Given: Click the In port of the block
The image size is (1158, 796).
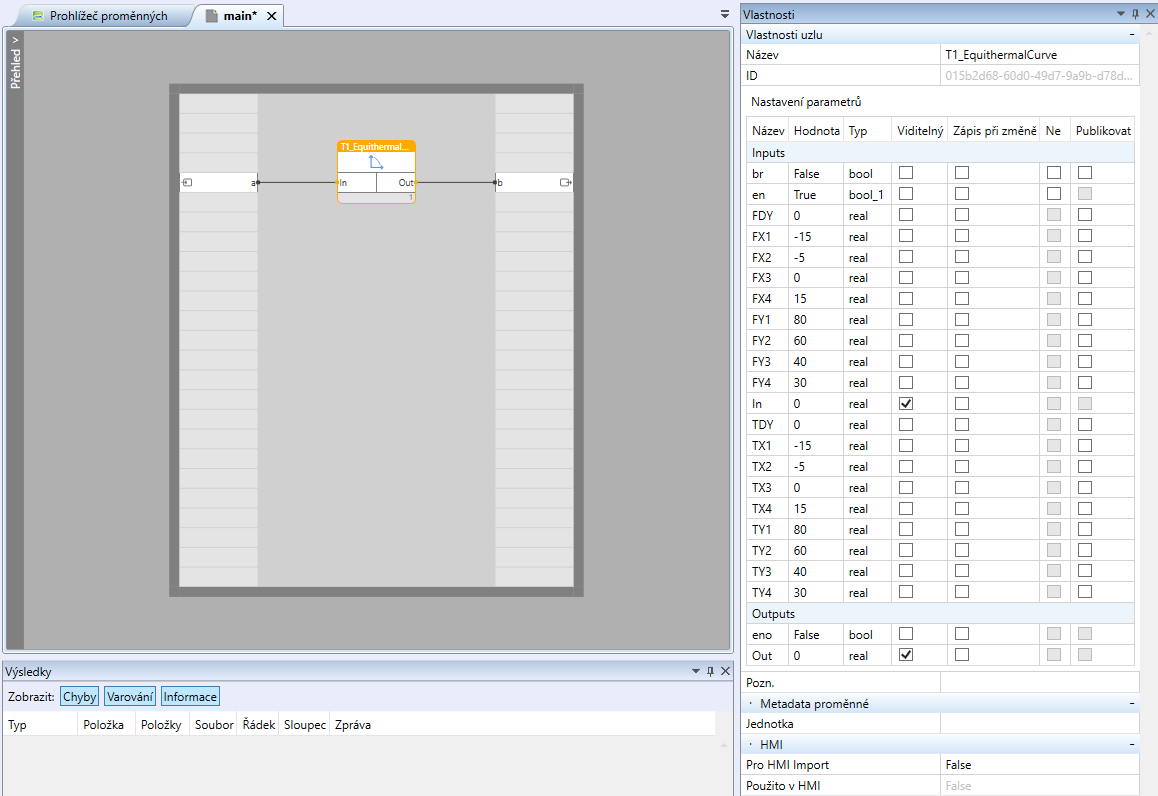Looking at the screenshot, I should point(343,182).
